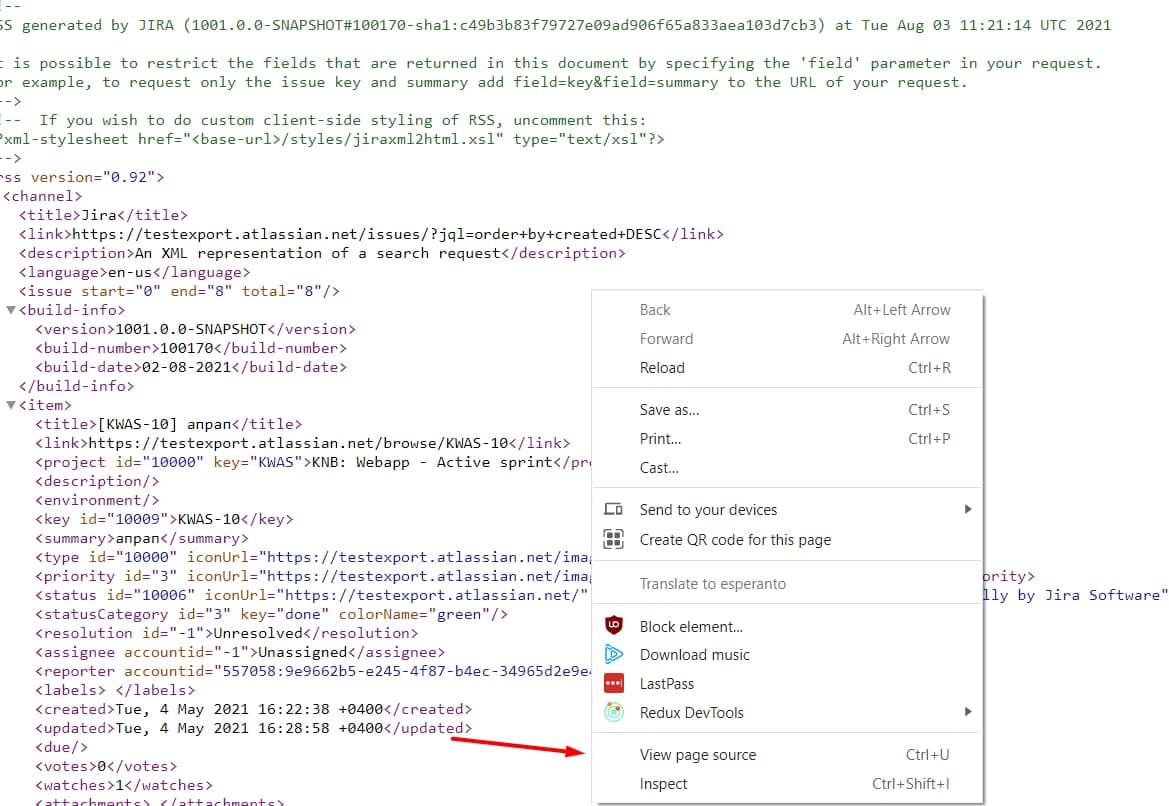This screenshot has width=1169, height=806.
Task: Click the xml-stylesheet href comment line
Action: coord(332,139)
